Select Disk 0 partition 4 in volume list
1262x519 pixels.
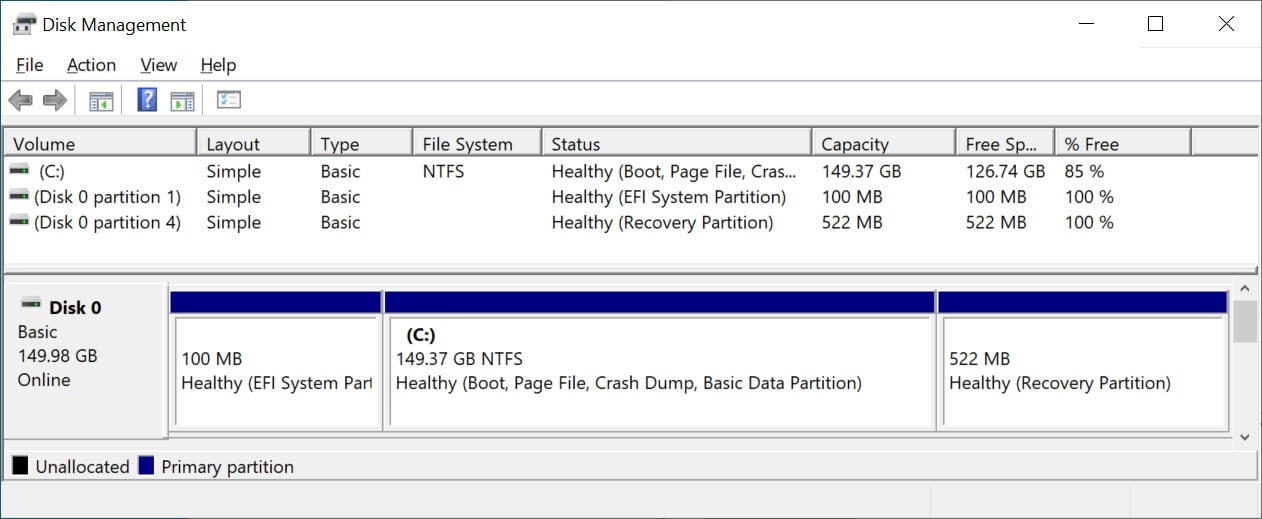[107, 222]
